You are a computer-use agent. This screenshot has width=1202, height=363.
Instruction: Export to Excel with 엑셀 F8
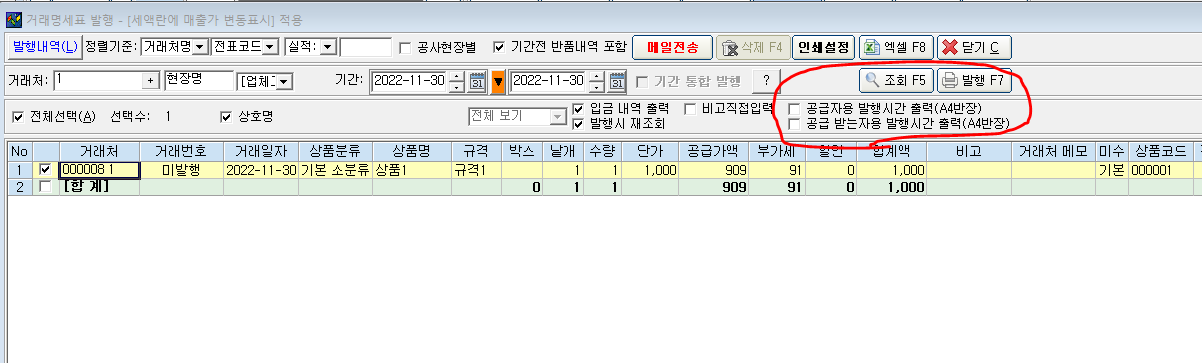coord(897,47)
